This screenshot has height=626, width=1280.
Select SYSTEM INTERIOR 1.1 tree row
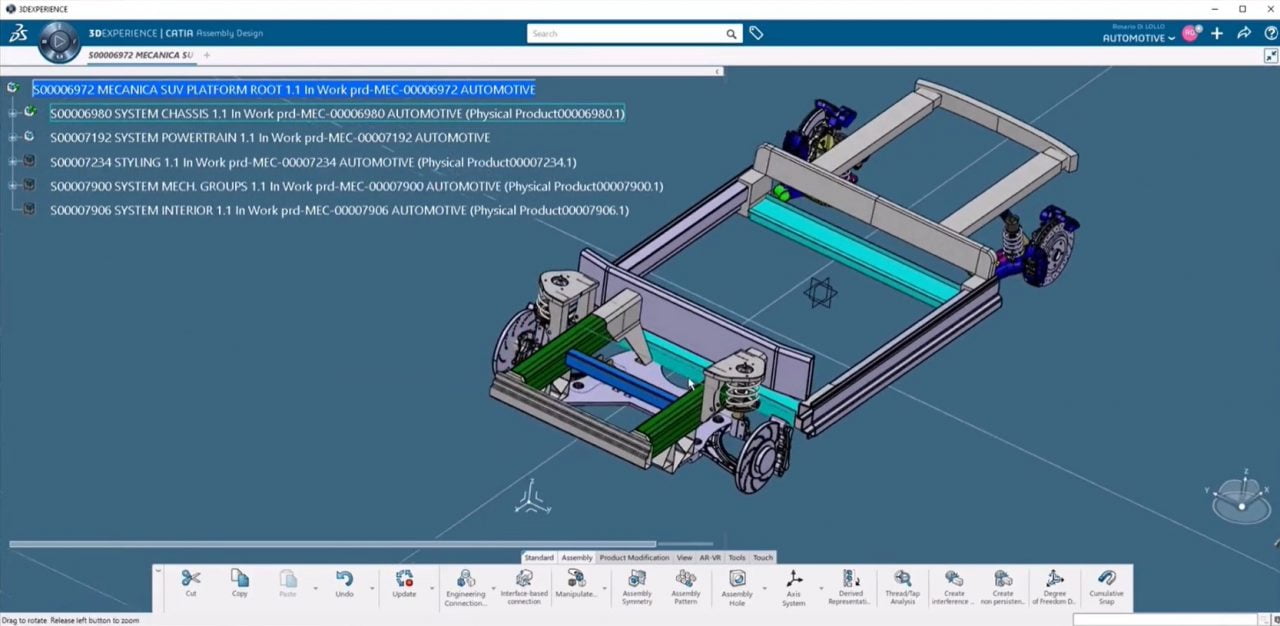(339, 210)
